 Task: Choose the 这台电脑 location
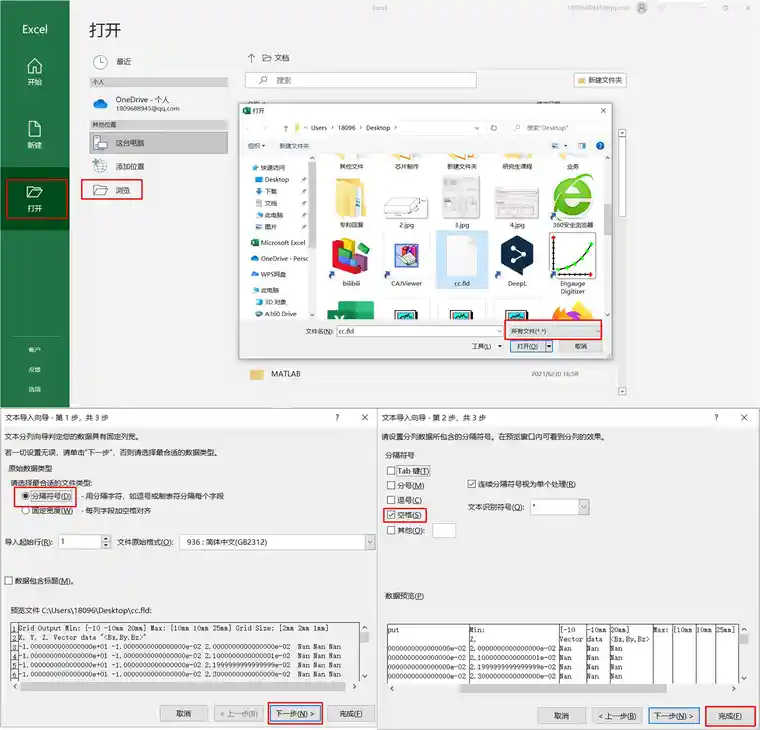click(x=158, y=143)
